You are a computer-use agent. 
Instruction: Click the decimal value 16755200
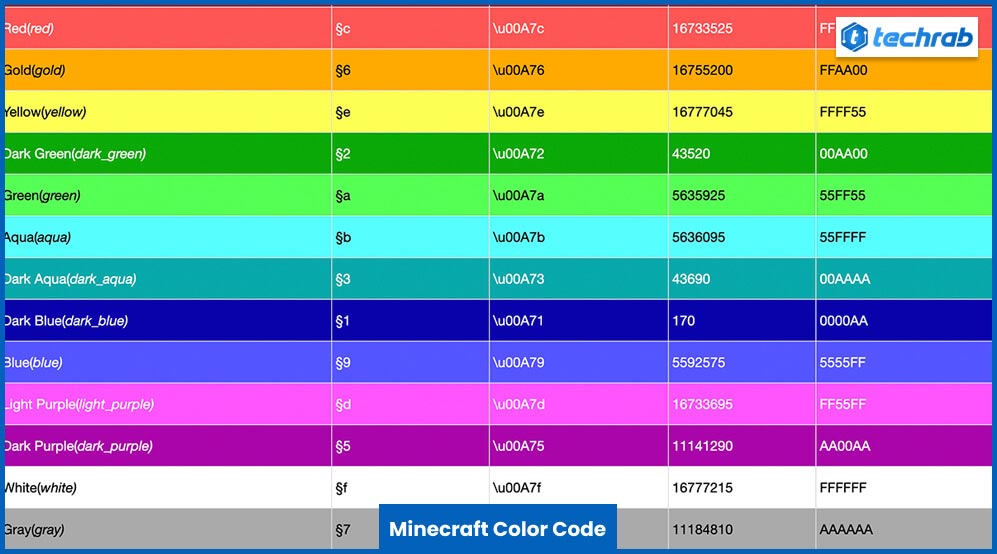coord(702,71)
